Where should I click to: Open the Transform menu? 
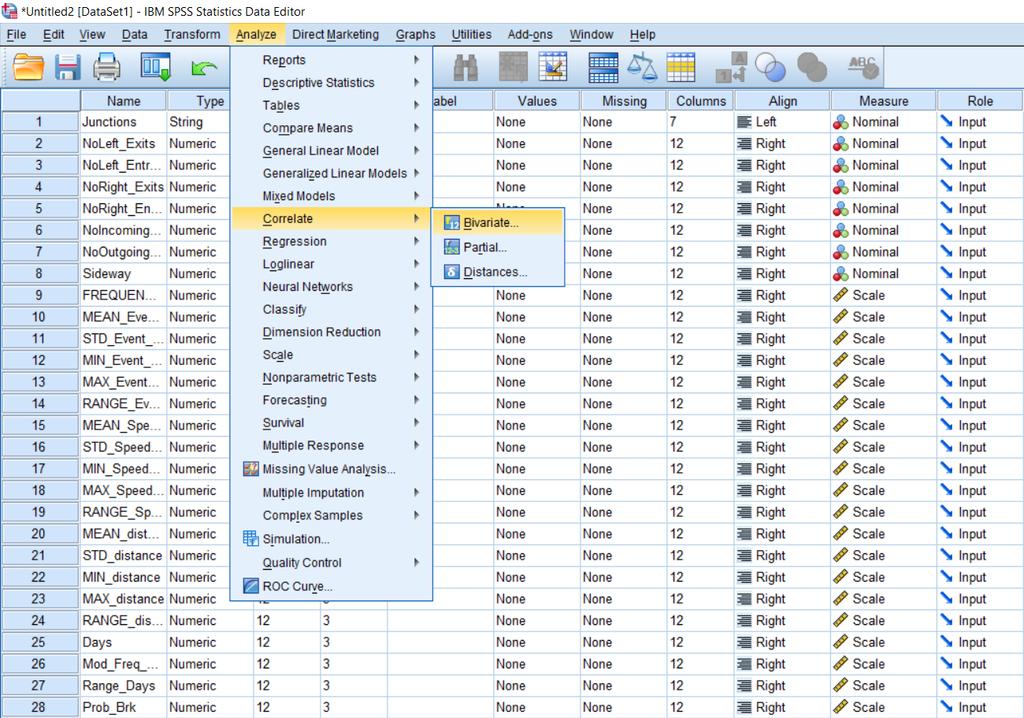192,35
